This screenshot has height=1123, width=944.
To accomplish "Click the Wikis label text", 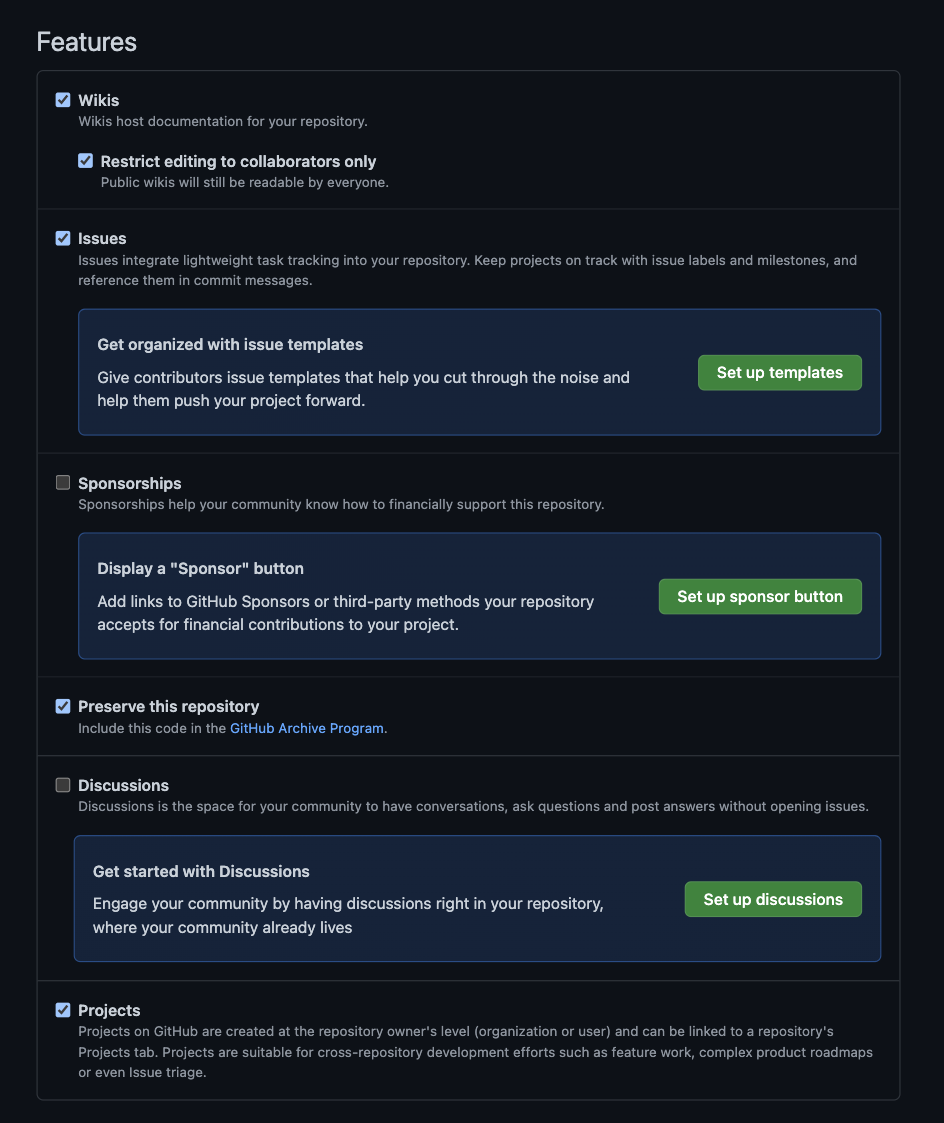I will pyautogui.click(x=99, y=100).
